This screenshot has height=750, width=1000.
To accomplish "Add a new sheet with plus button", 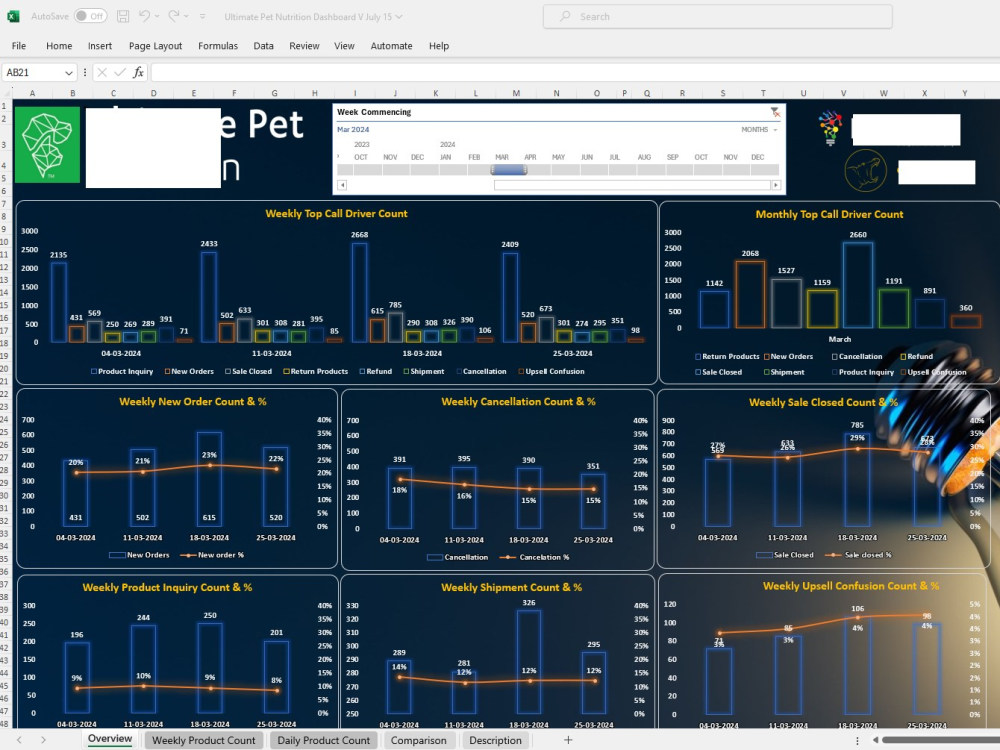I will 568,740.
